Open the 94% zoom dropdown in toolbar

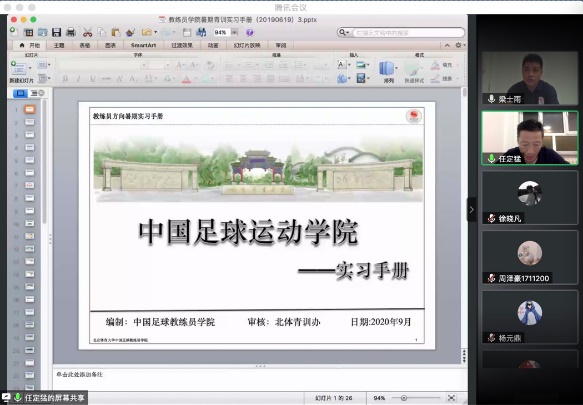[x=234, y=33]
